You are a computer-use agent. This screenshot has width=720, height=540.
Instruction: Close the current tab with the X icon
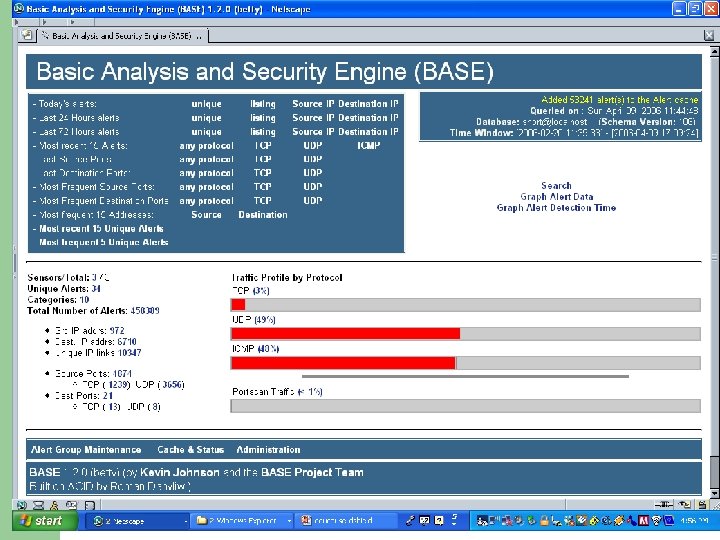pyautogui.click(x=709, y=35)
